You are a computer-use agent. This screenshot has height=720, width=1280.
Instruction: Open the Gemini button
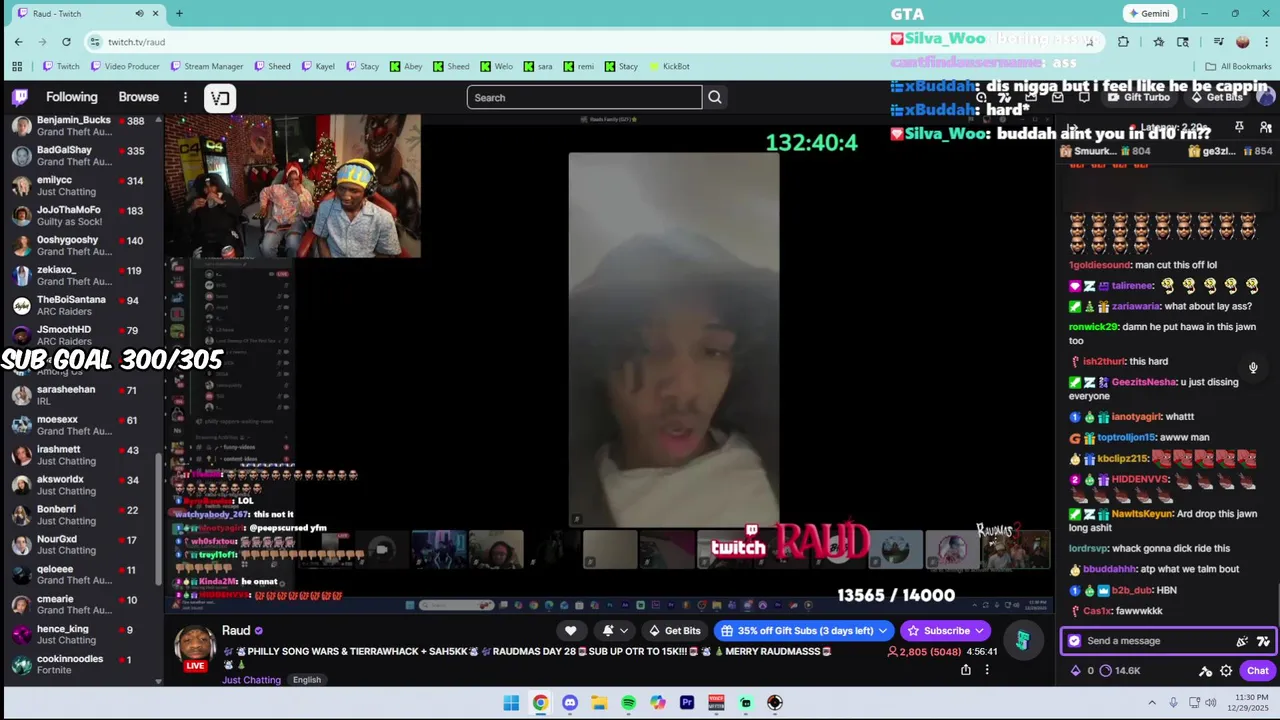1148,13
